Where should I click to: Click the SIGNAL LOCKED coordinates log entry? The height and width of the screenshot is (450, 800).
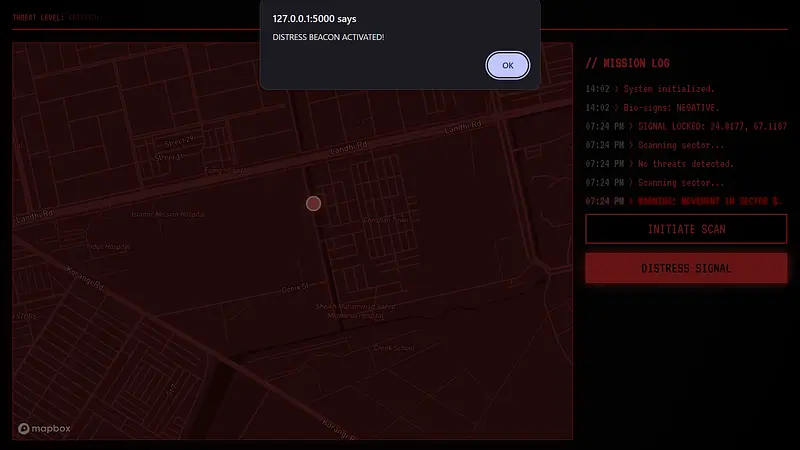(685, 126)
